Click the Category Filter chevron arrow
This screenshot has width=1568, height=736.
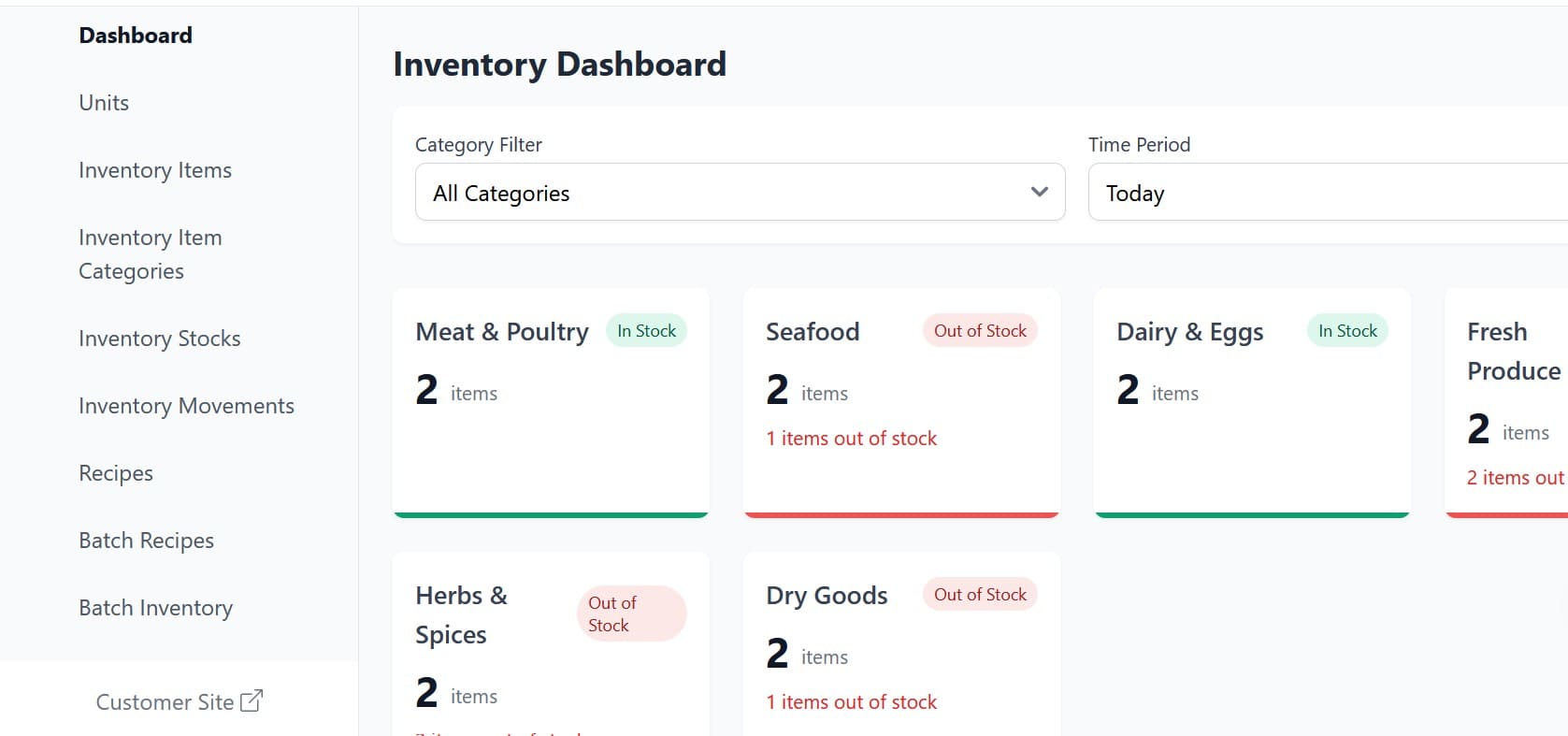pos(1039,193)
